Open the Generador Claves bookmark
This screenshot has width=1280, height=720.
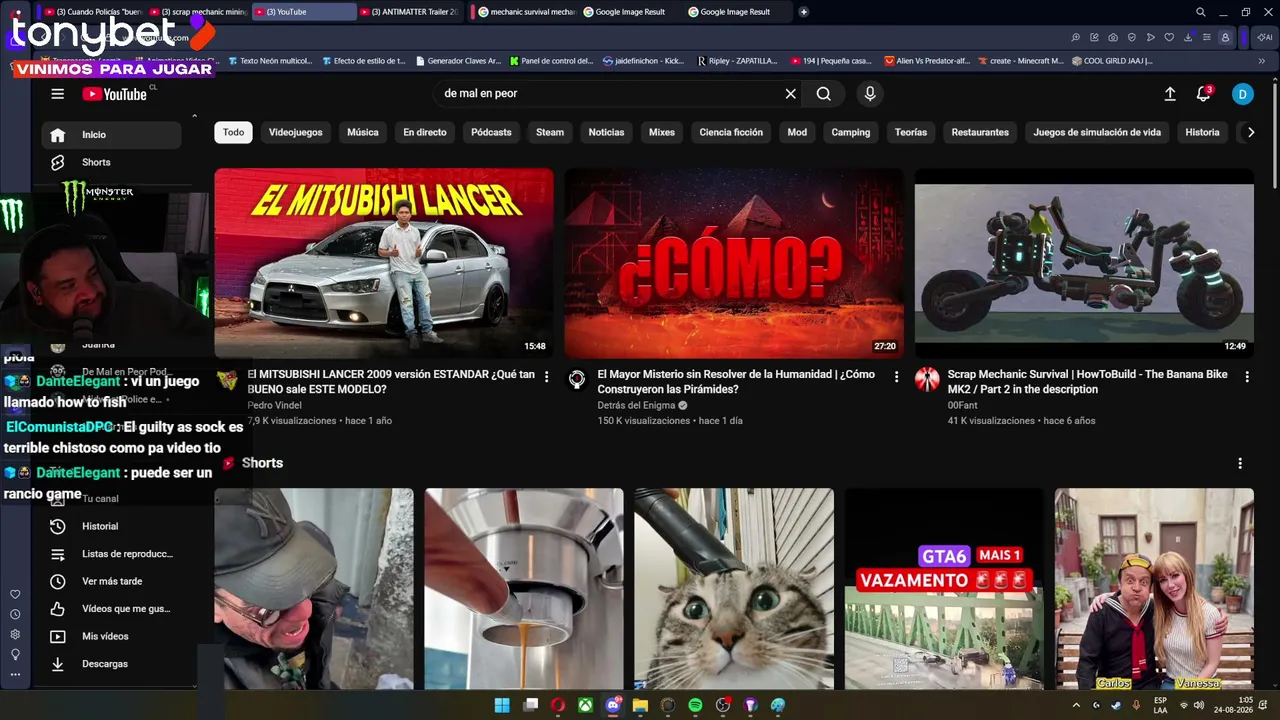coord(458,61)
